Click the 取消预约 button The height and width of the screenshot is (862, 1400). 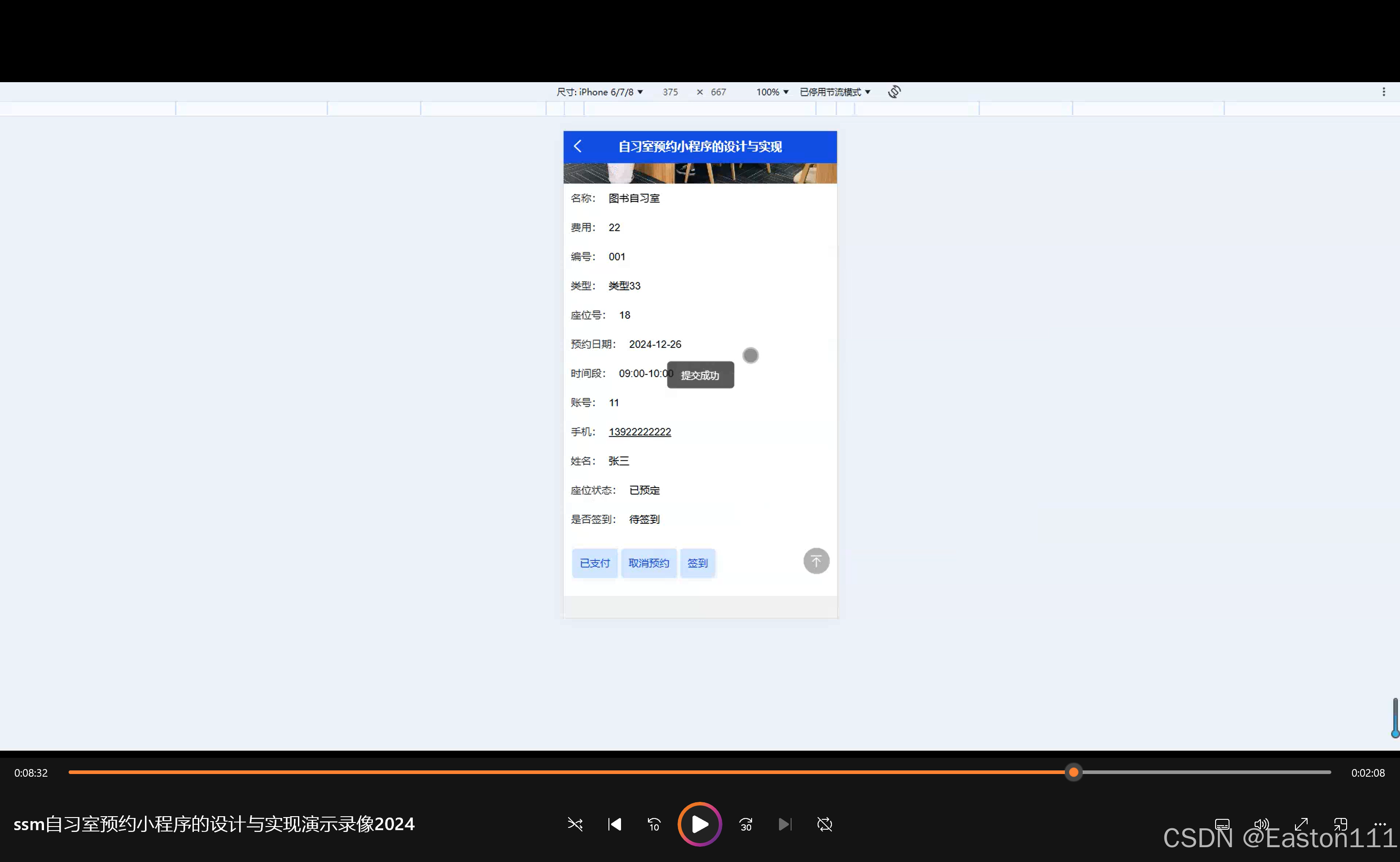pyautogui.click(x=648, y=563)
